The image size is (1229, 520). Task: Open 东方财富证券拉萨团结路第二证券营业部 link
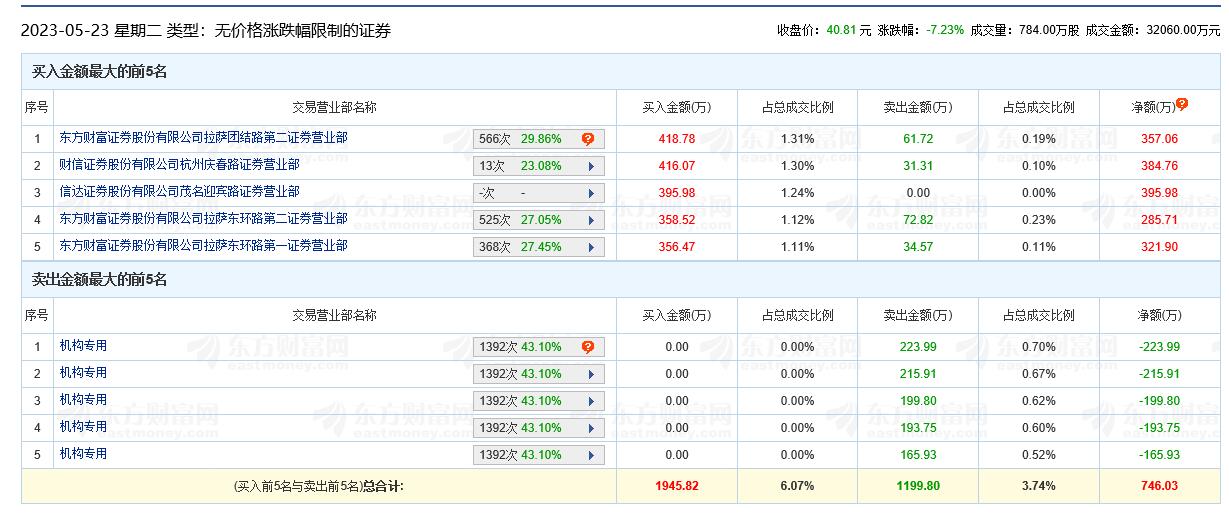point(204,138)
